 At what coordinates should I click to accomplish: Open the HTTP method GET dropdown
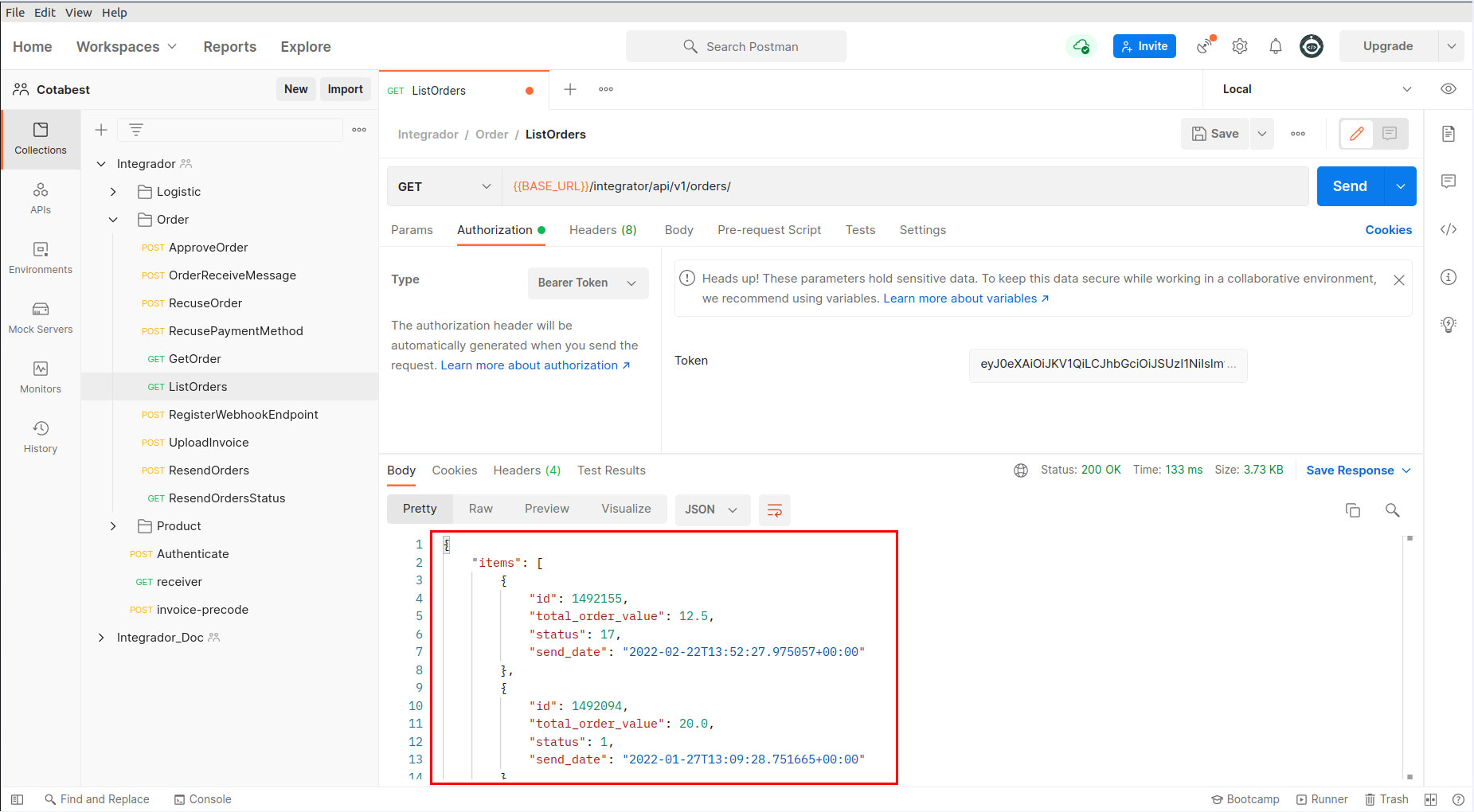pyautogui.click(x=444, y=186)
